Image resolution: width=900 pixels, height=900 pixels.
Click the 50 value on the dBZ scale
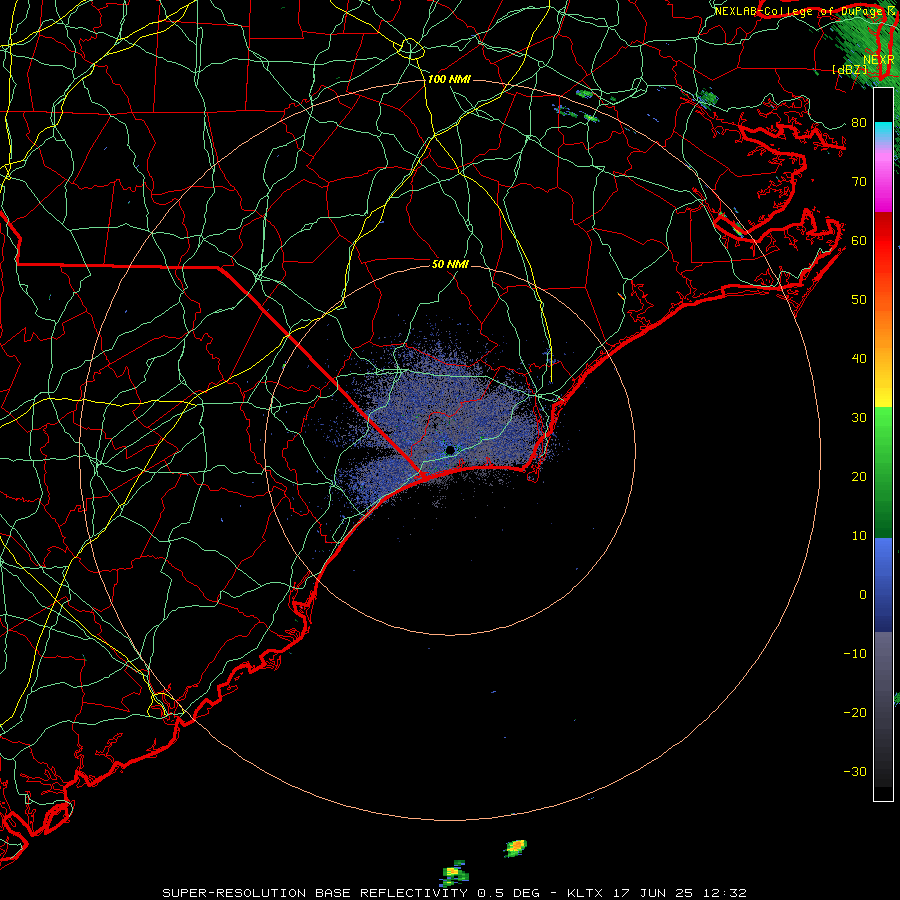click(859, 300)
